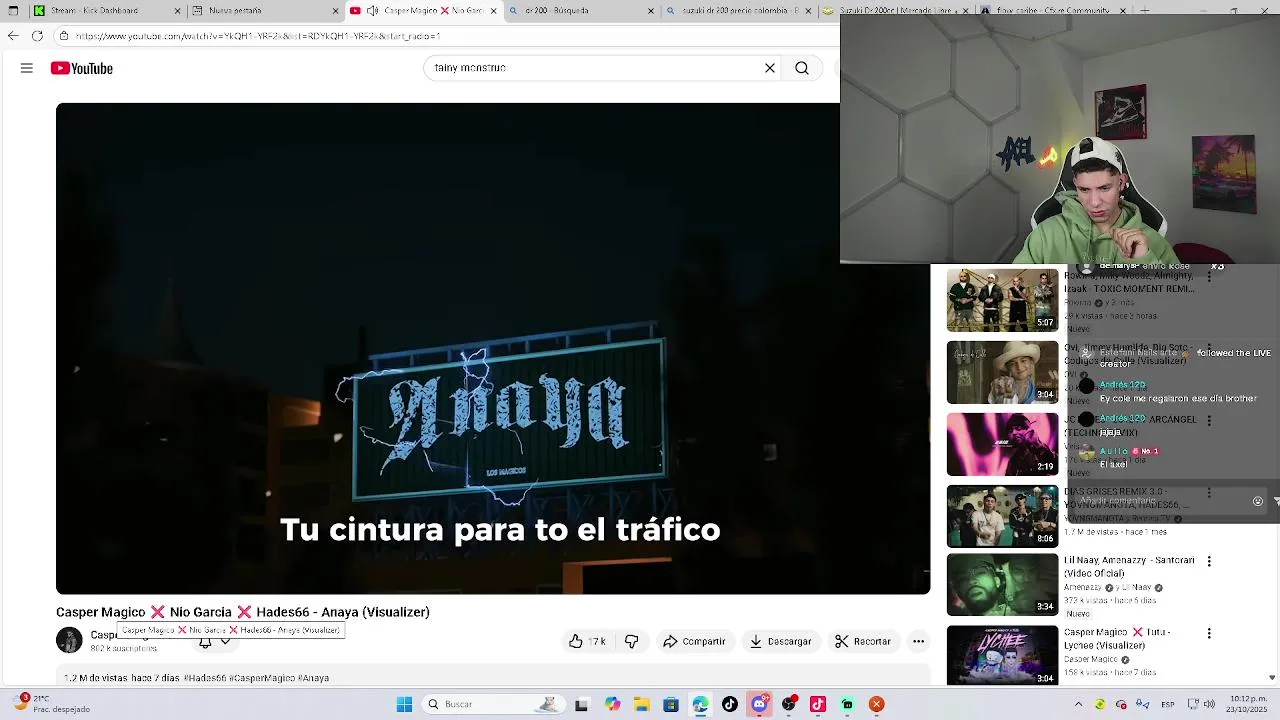This screenshot has width=1280, height=720.
Task: Open OBS Studio from the taskbar
Action: [x=788, y=704]
